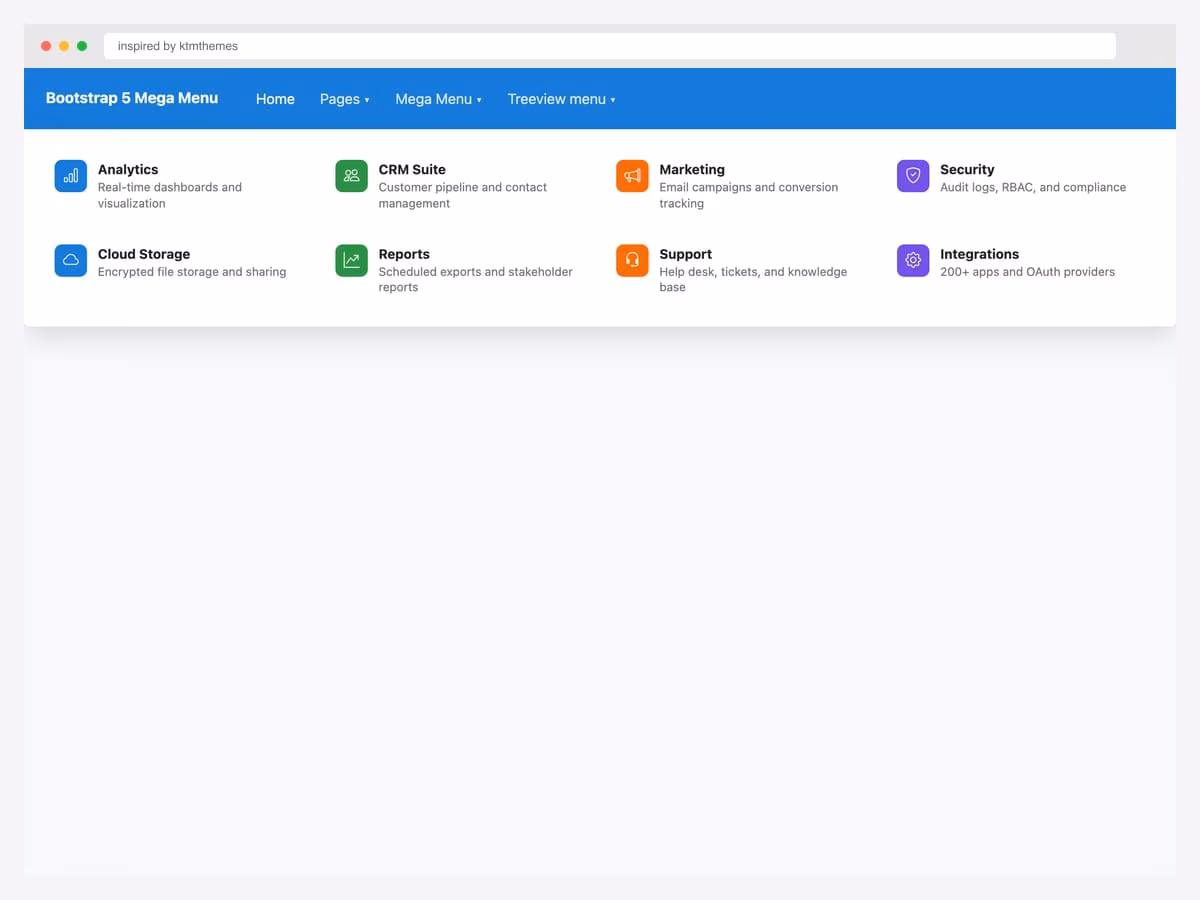The image size is (1200, 900).
Task: Click the red window dot
Action: 46,46
